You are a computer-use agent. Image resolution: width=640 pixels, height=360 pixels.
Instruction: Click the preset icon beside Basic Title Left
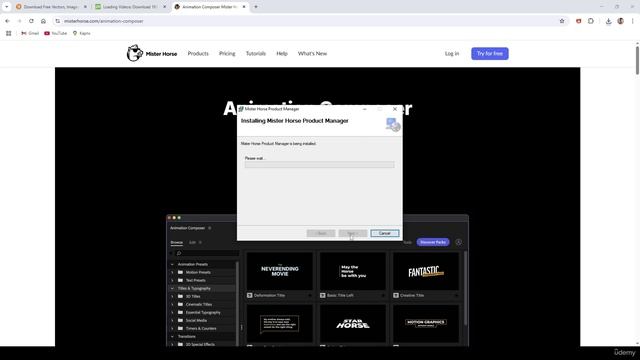(323, 295)
